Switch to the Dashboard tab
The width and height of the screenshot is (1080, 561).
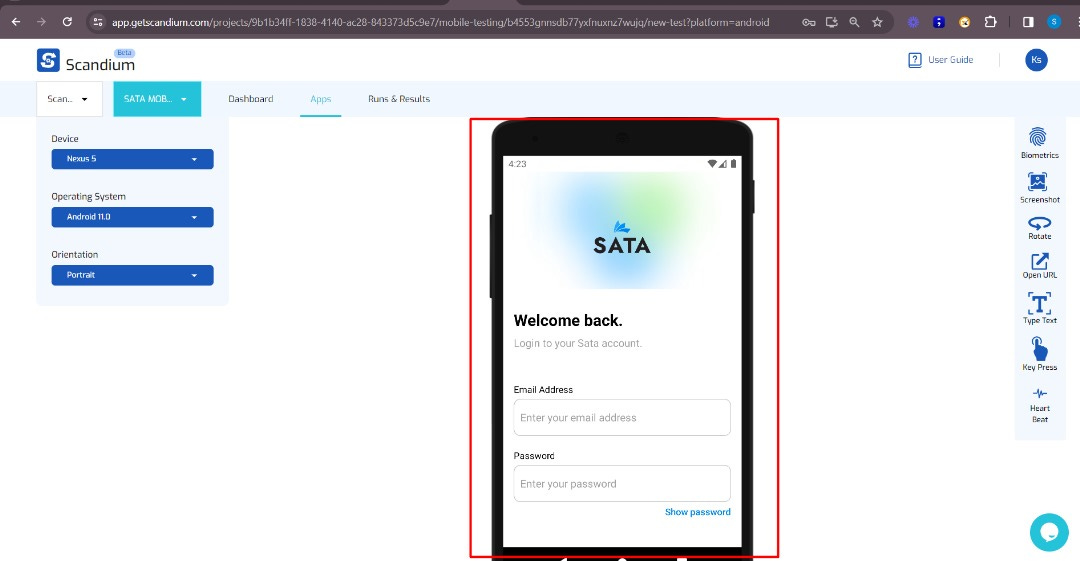point(251,99)
